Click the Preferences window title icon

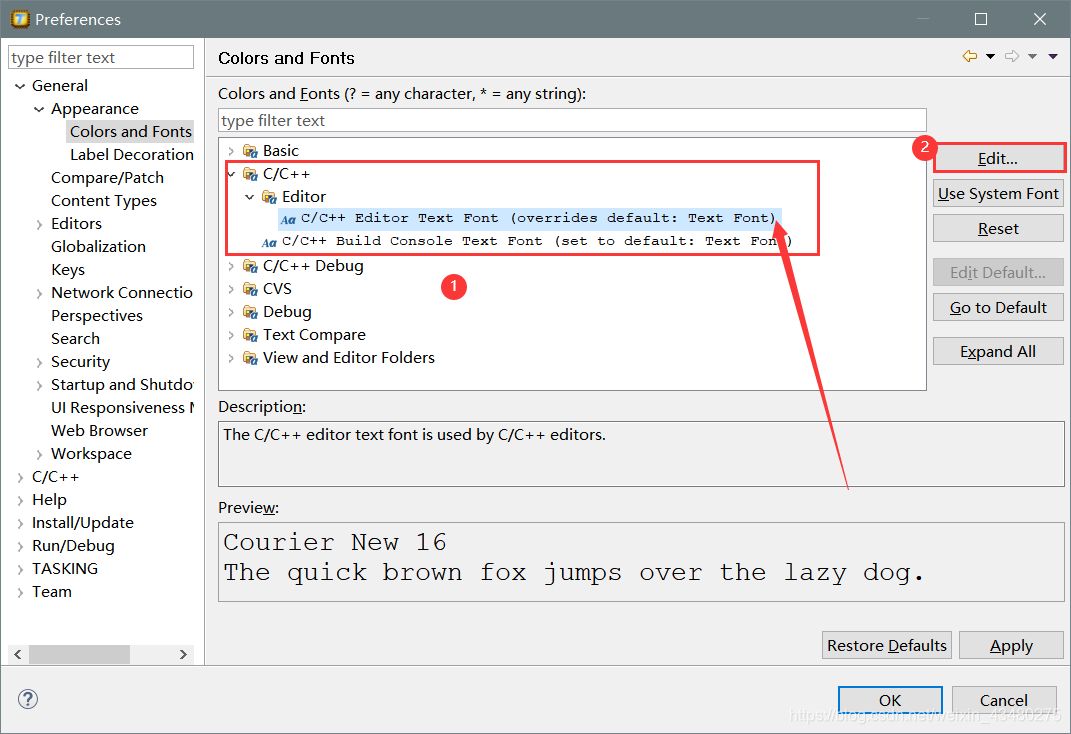20,18
